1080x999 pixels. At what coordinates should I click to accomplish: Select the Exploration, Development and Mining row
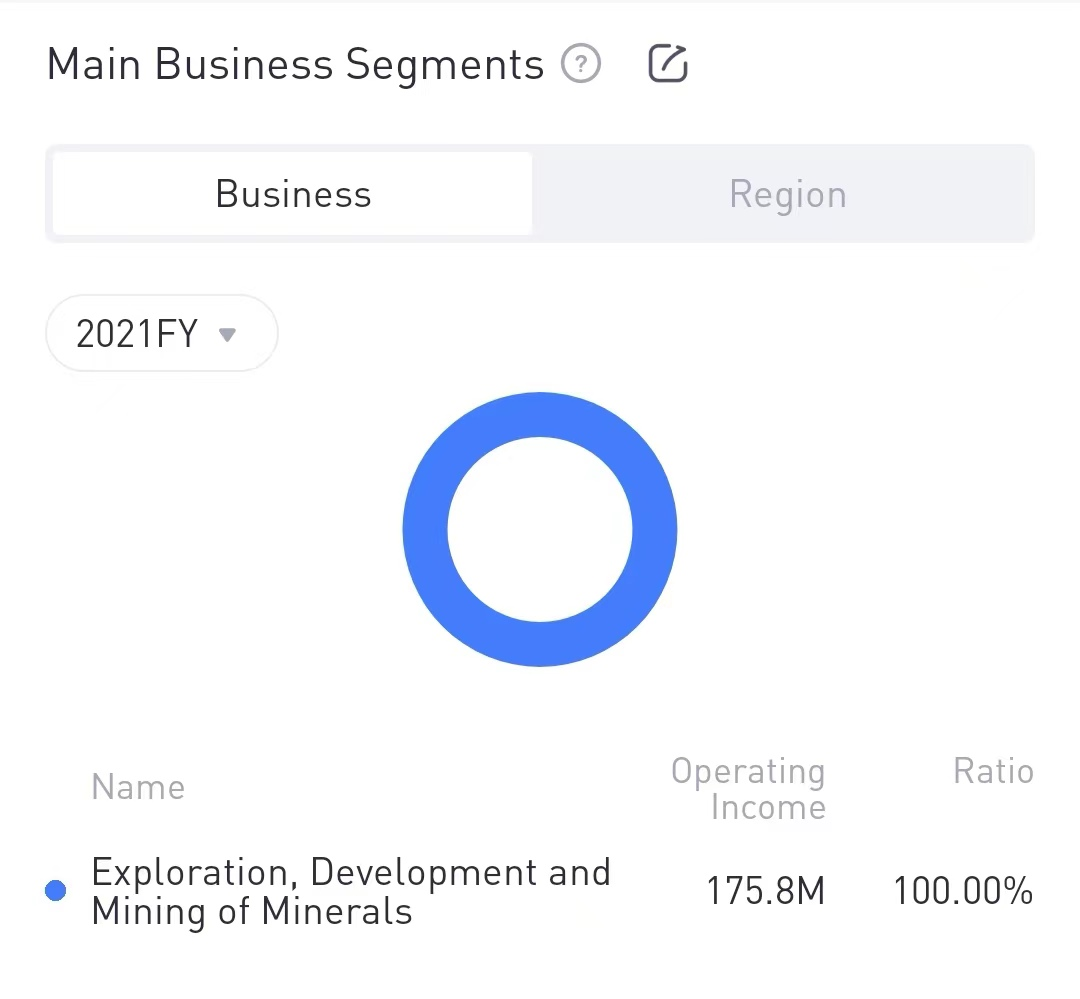click(350, 891)
